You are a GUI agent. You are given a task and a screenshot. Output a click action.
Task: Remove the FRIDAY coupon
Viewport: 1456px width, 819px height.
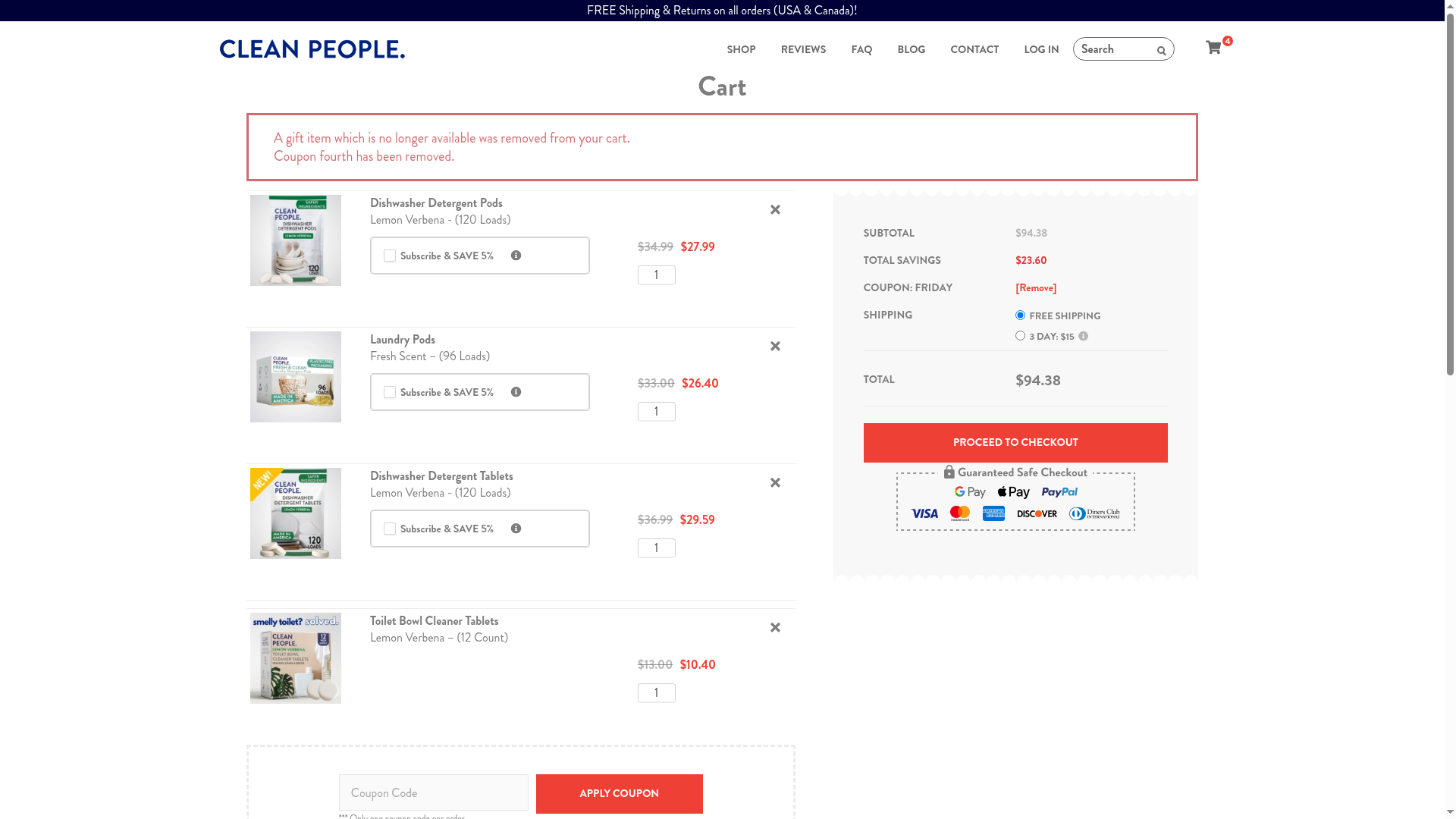tap(1036, 287)
